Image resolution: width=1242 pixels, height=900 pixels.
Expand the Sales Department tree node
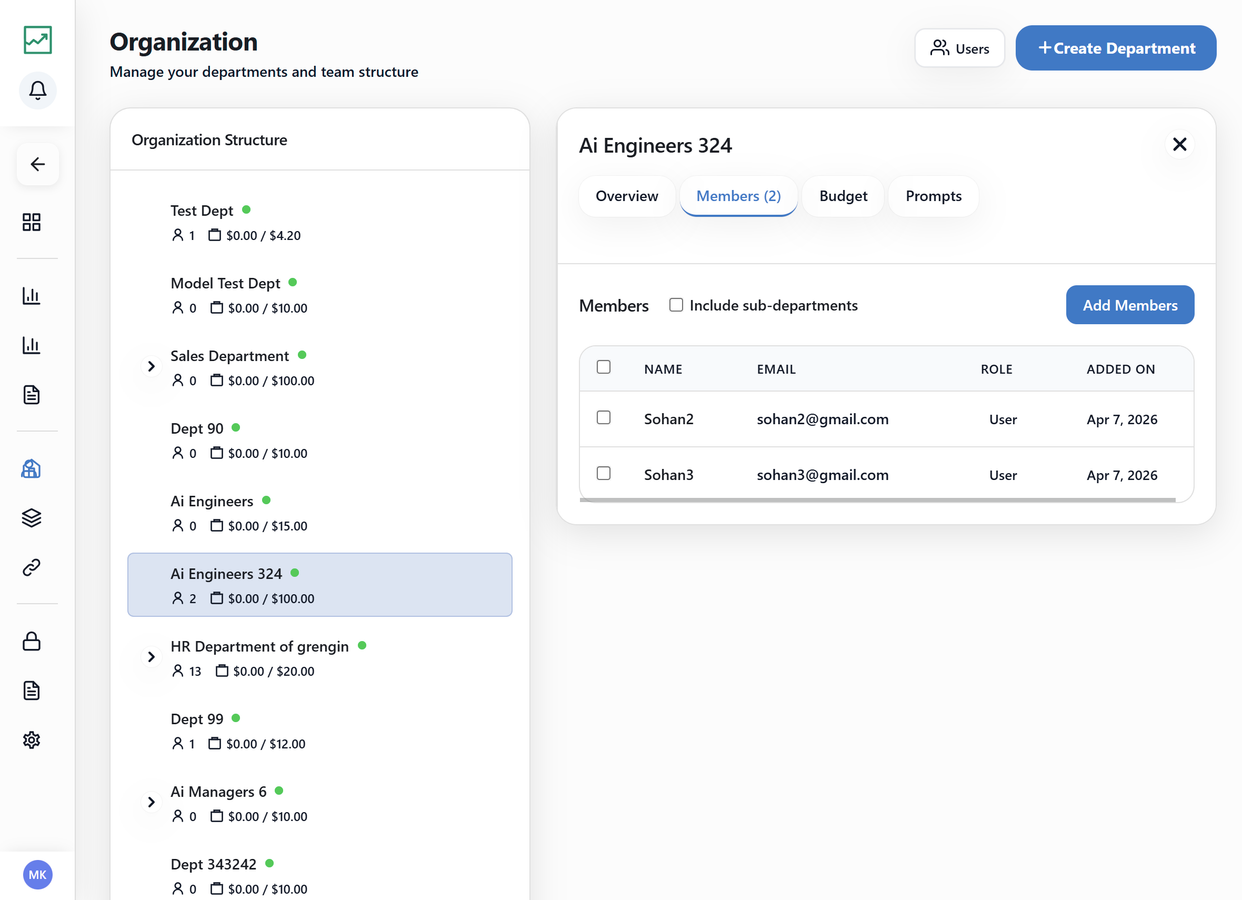[151, 367]
